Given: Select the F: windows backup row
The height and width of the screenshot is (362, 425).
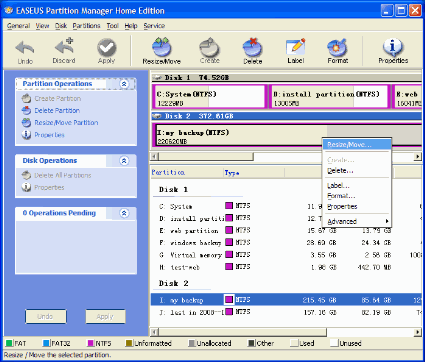Looking at the screenshot, I should (286, 242).
